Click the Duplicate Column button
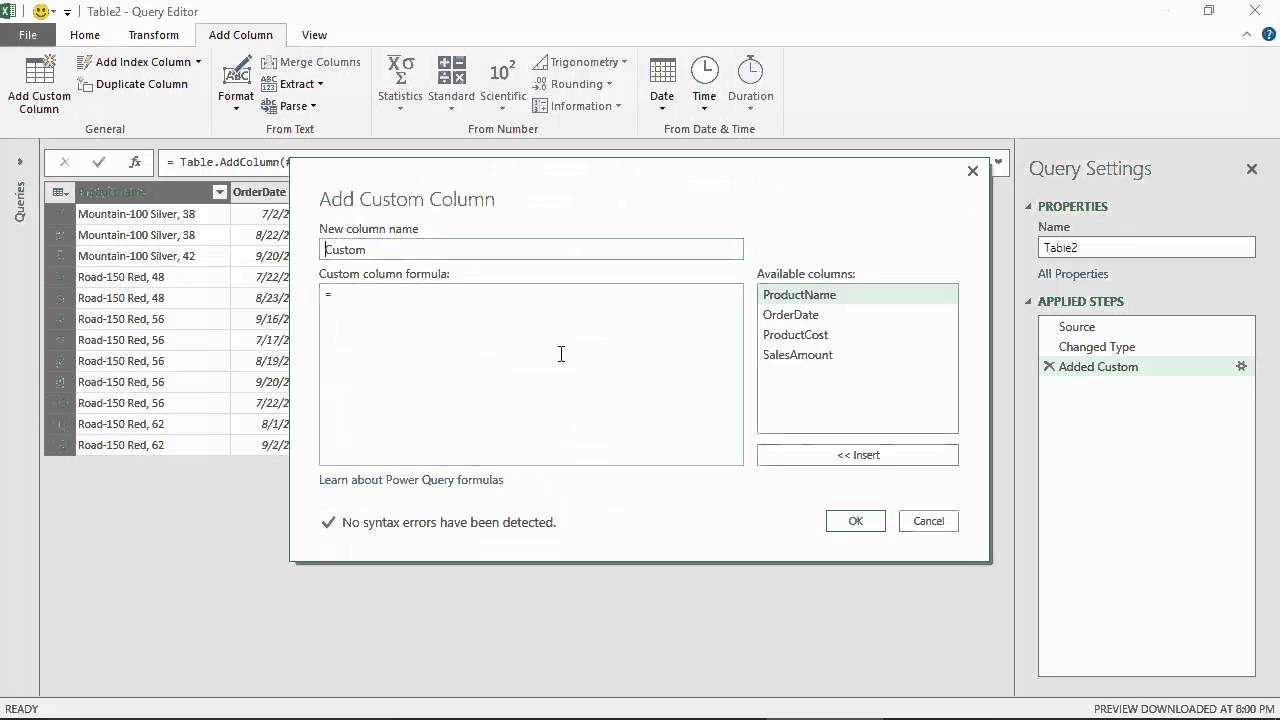The image size is (1280, 720). pos(132,84)
